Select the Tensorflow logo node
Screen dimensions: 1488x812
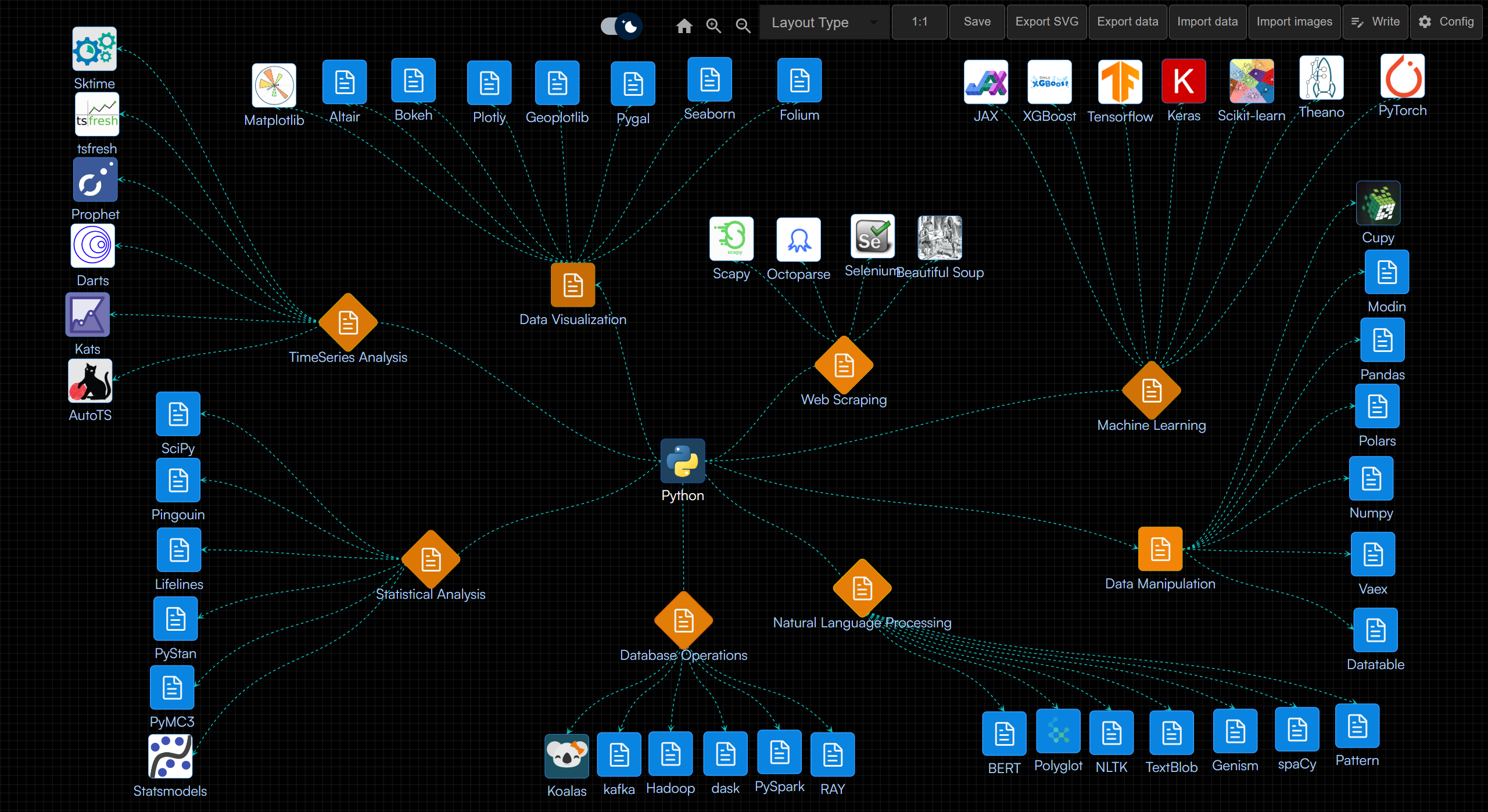pos(1120,82)
